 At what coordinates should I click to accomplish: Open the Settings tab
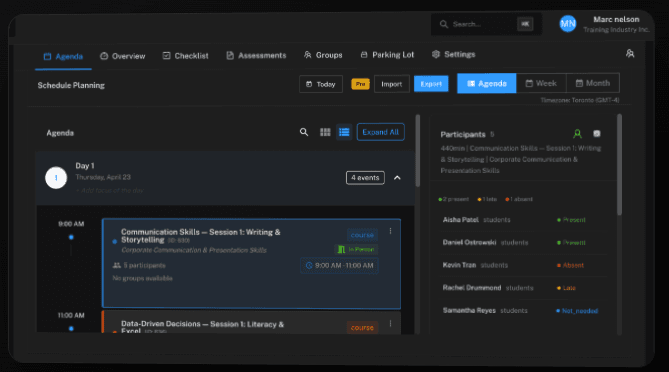(454, 54)
